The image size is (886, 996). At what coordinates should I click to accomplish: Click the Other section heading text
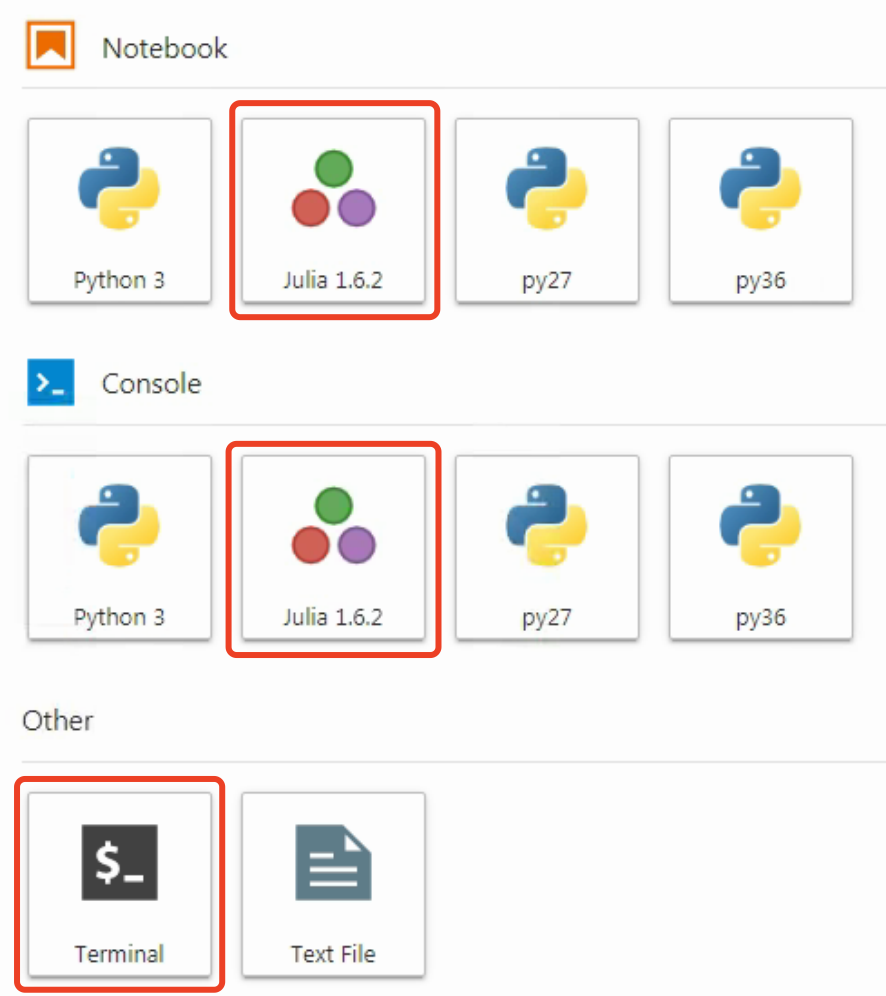pyautogui.click(x=58, y=721)
